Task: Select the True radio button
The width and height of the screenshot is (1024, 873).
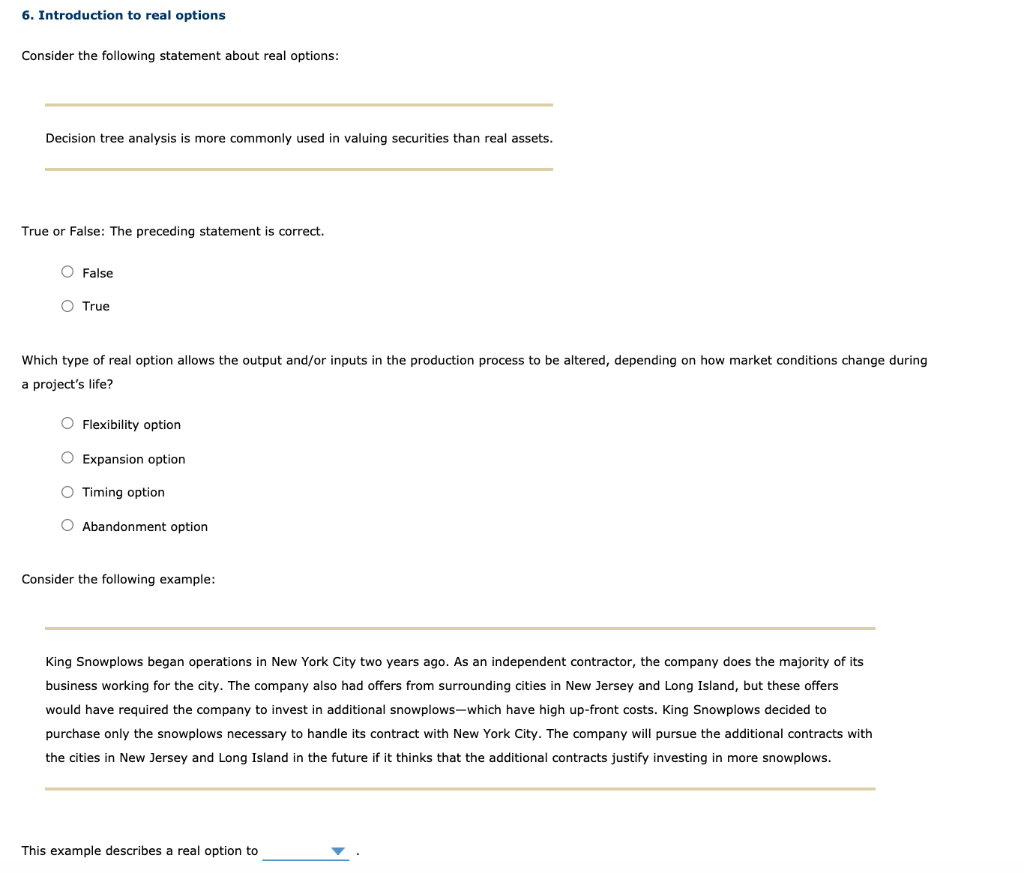Action: coord(67,304)
